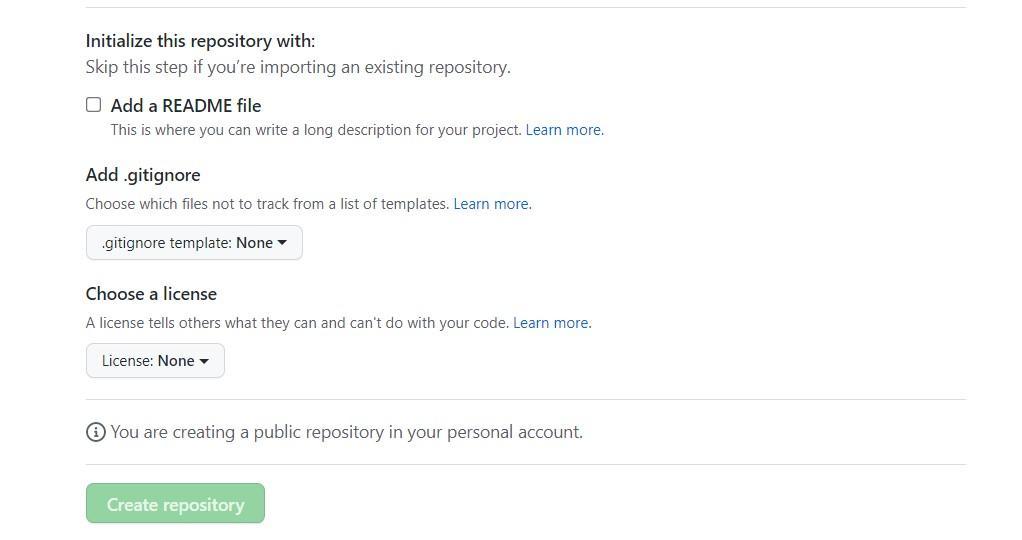The height and width of the screenshot is (540, 1022).
Task: Click the 'Choose which files not to track' text
Action: 267,204
